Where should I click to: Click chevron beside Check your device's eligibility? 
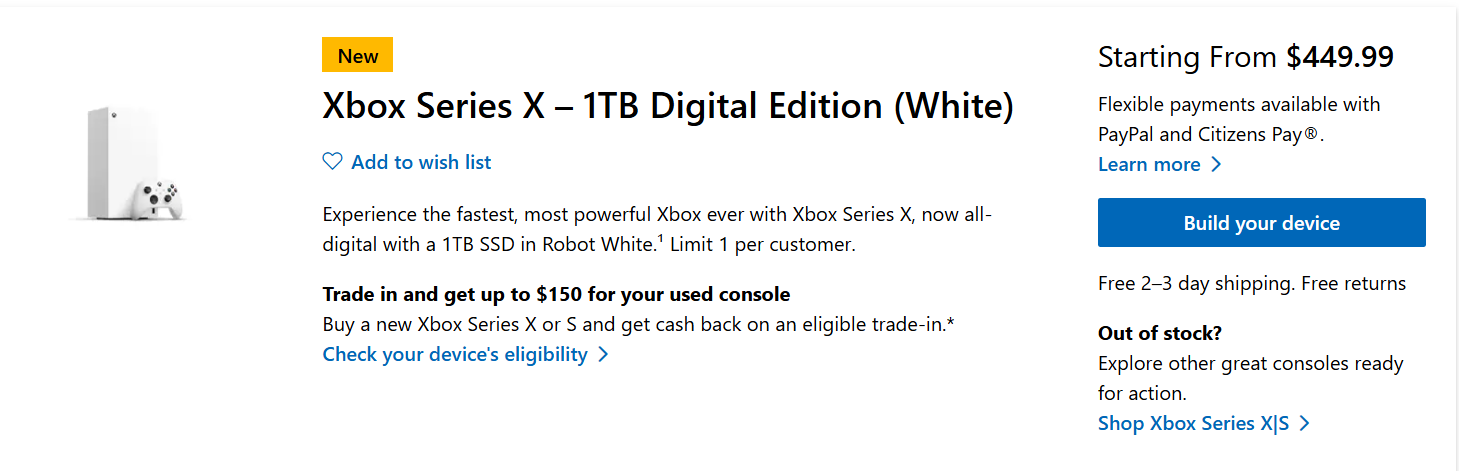603,354
